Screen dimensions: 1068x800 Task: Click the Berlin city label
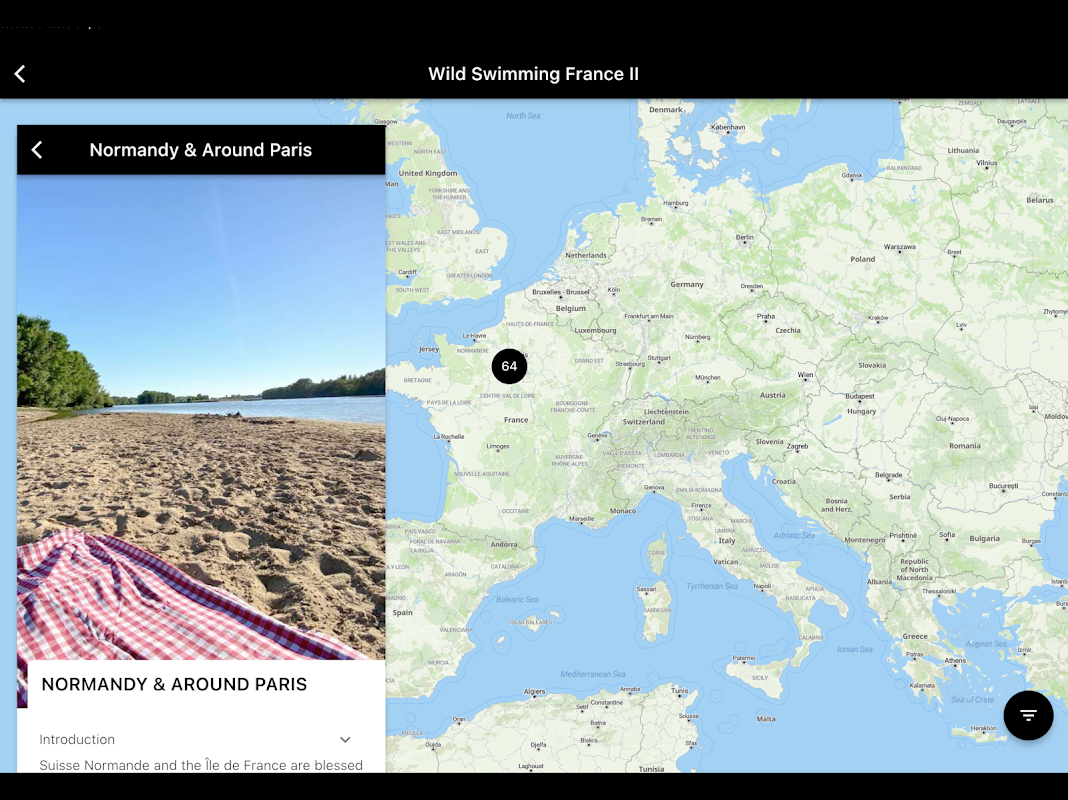pos(744,237)
